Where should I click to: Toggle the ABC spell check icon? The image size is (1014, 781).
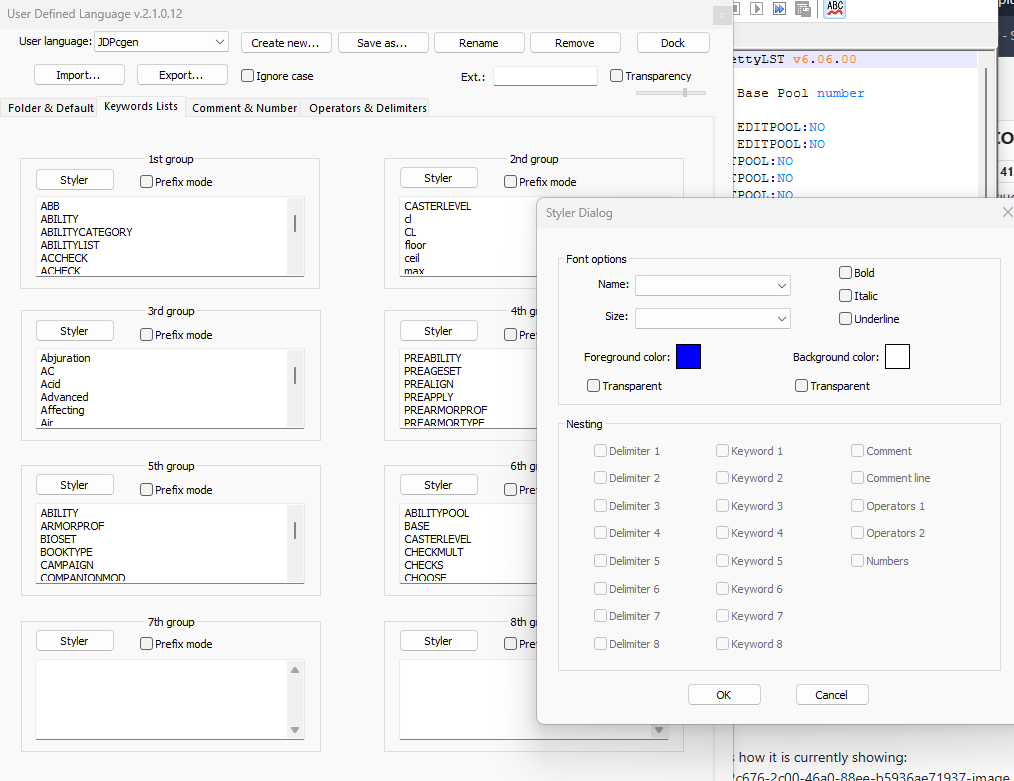[x=834, y=8]
